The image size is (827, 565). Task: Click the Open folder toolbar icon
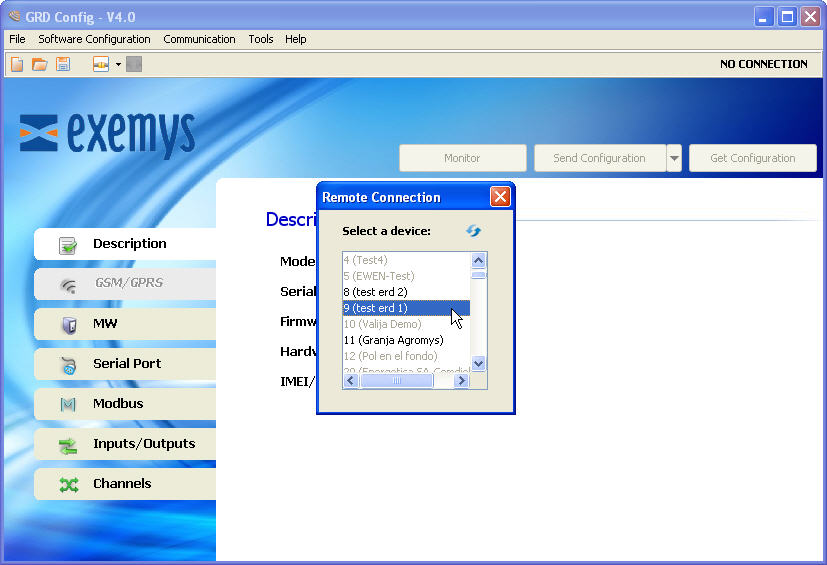pos(40,64)
